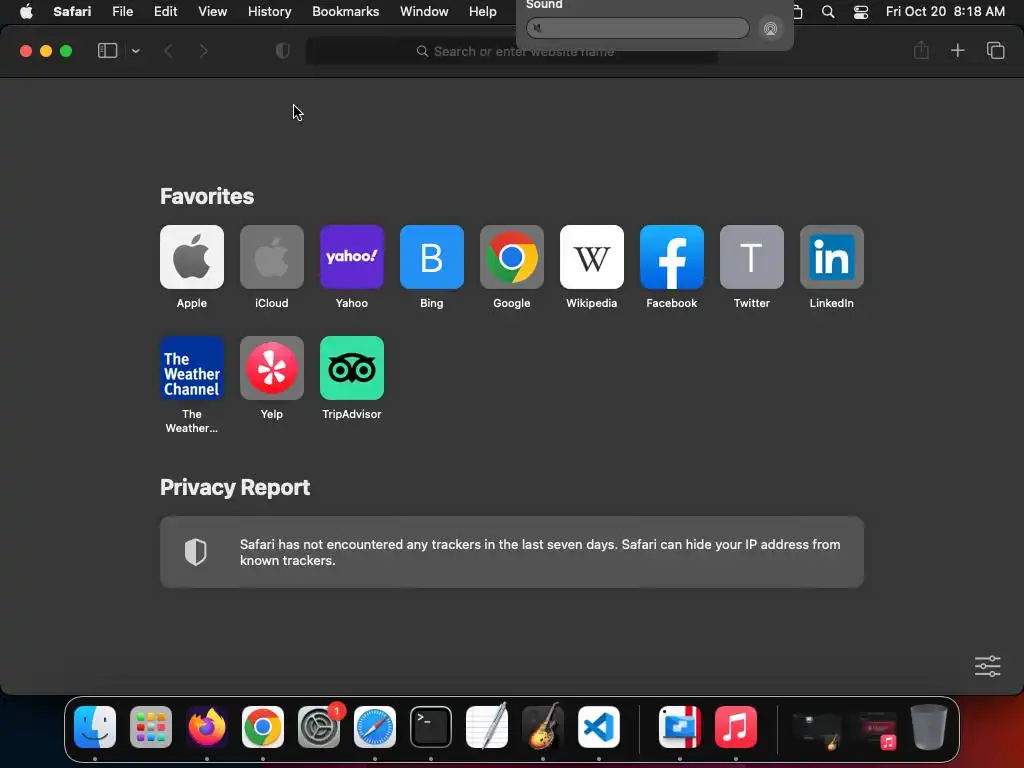This screenshot has width=1024, height=768.
Task: Open AirPlay audio output options
Action: [x=771, y=29]
